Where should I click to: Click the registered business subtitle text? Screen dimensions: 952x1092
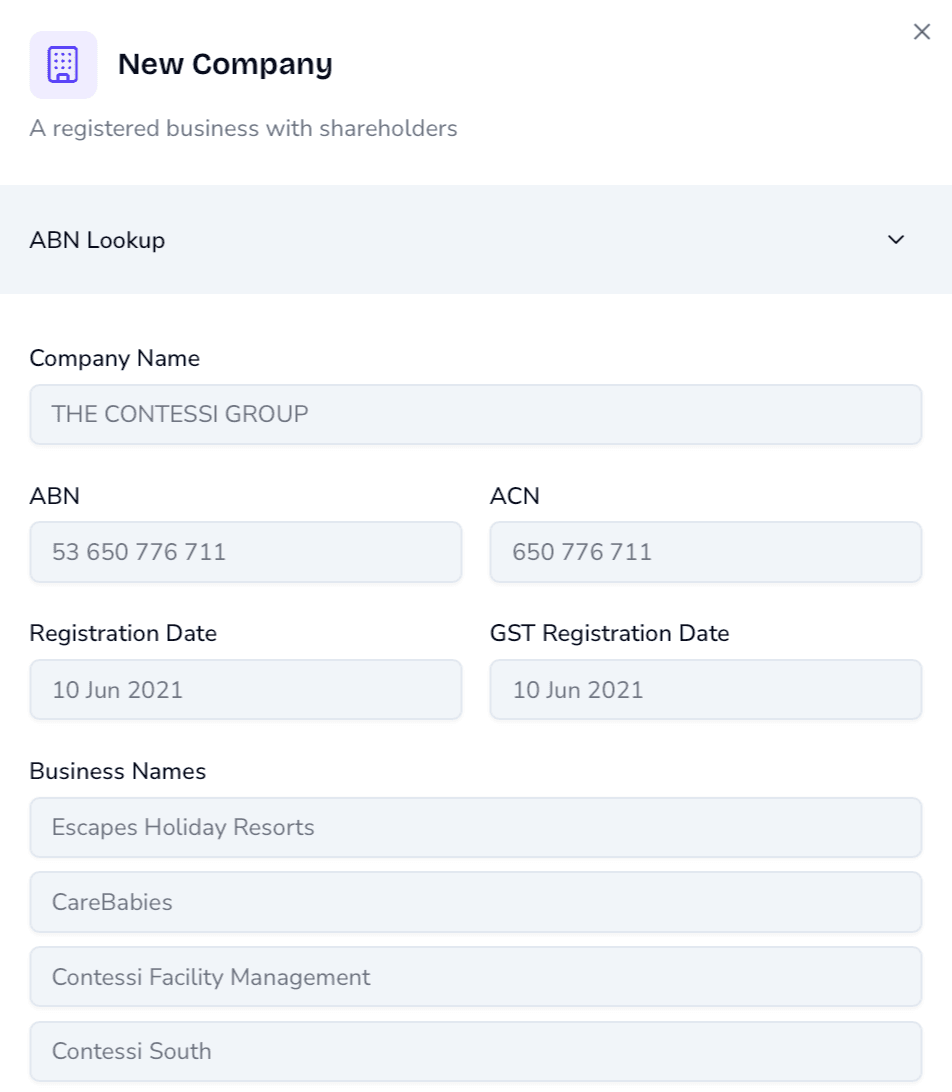(x=243, y=128)
